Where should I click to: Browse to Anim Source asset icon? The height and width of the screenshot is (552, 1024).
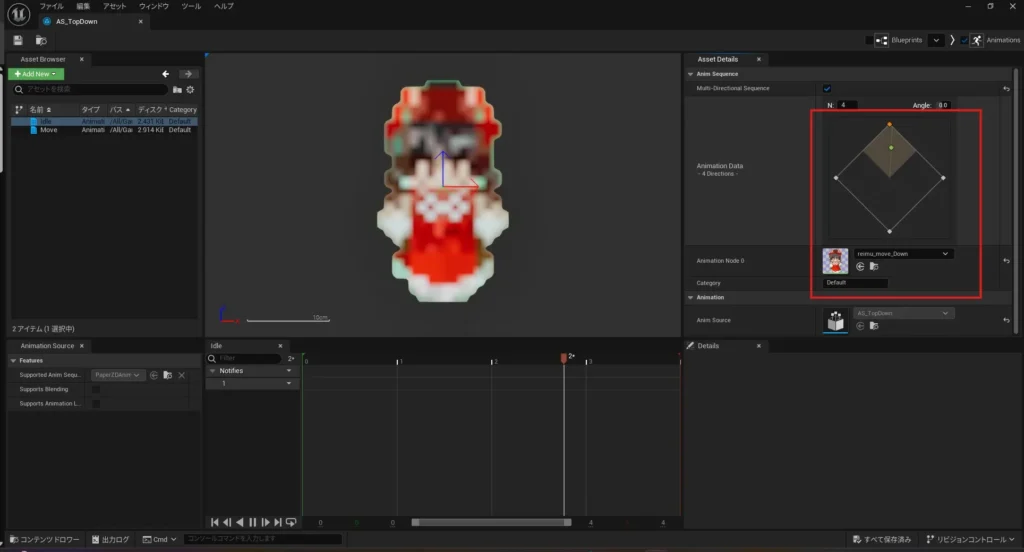874,326
